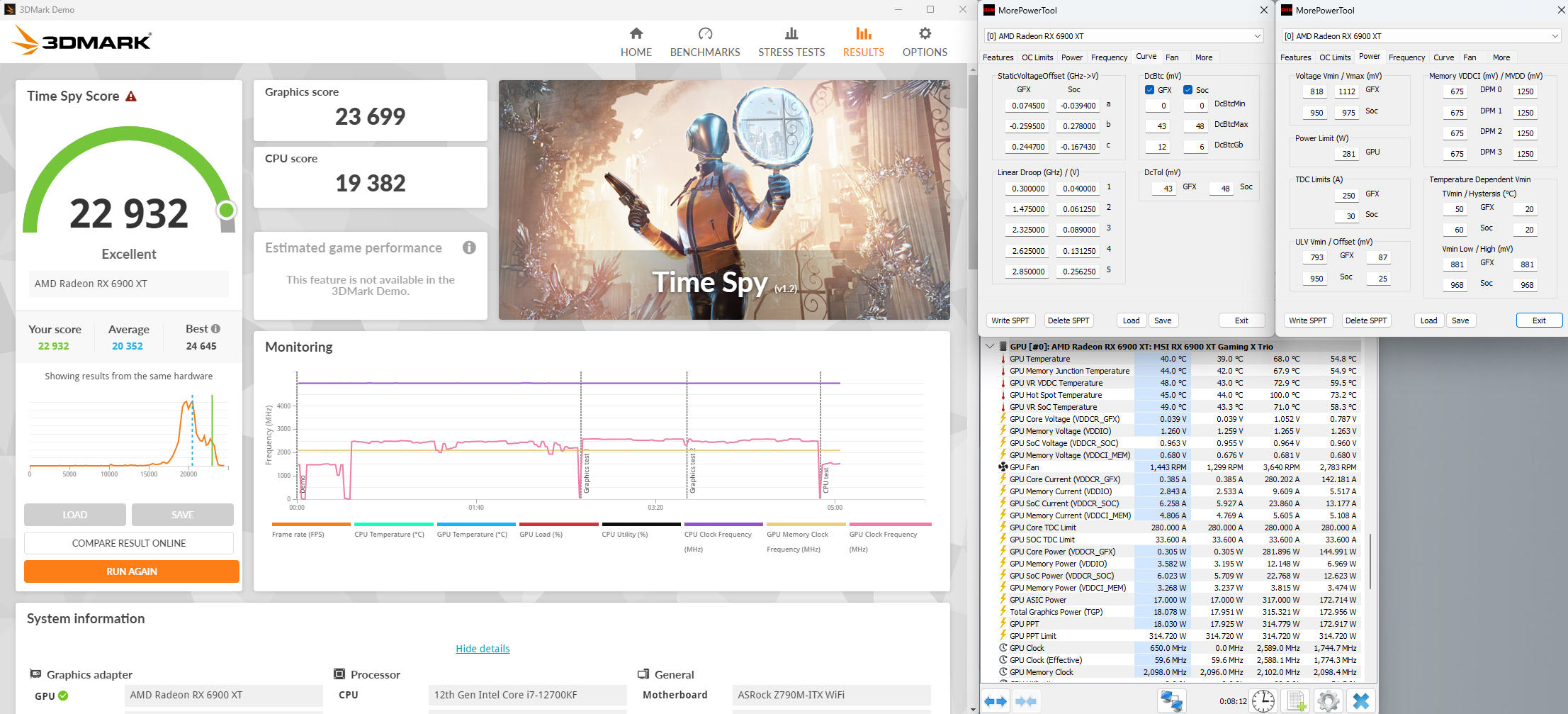This screenshot has width=1568, height=714.
Task: Click the thermometer icon on GPU Hot Spot Temperature row
Action: (1003, 395)
